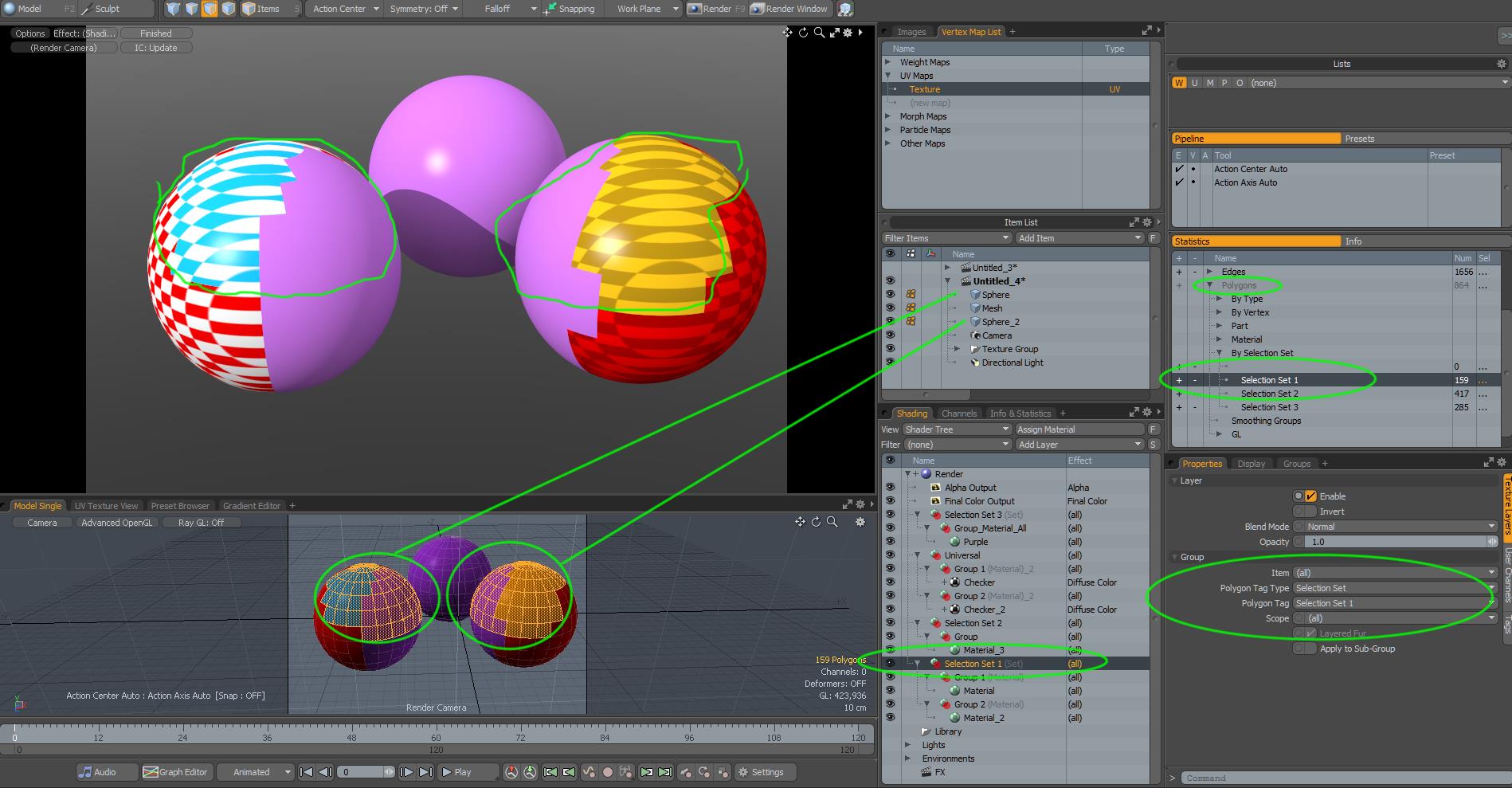Click the Camera item icon
Viewport: 1512px width, 788px height.
(x=975, y=335)
